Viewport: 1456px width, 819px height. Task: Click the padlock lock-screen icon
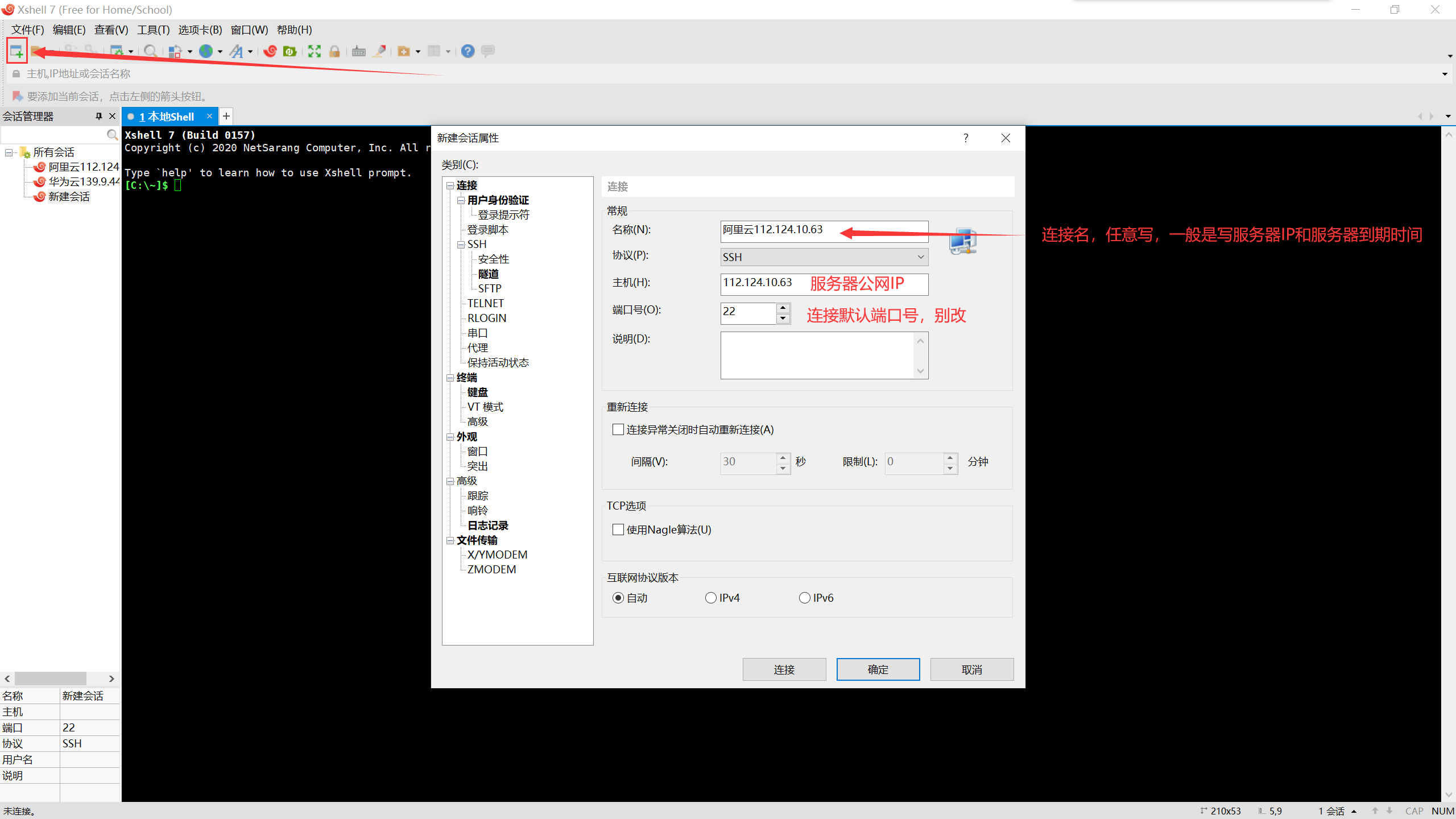(334, 51)
